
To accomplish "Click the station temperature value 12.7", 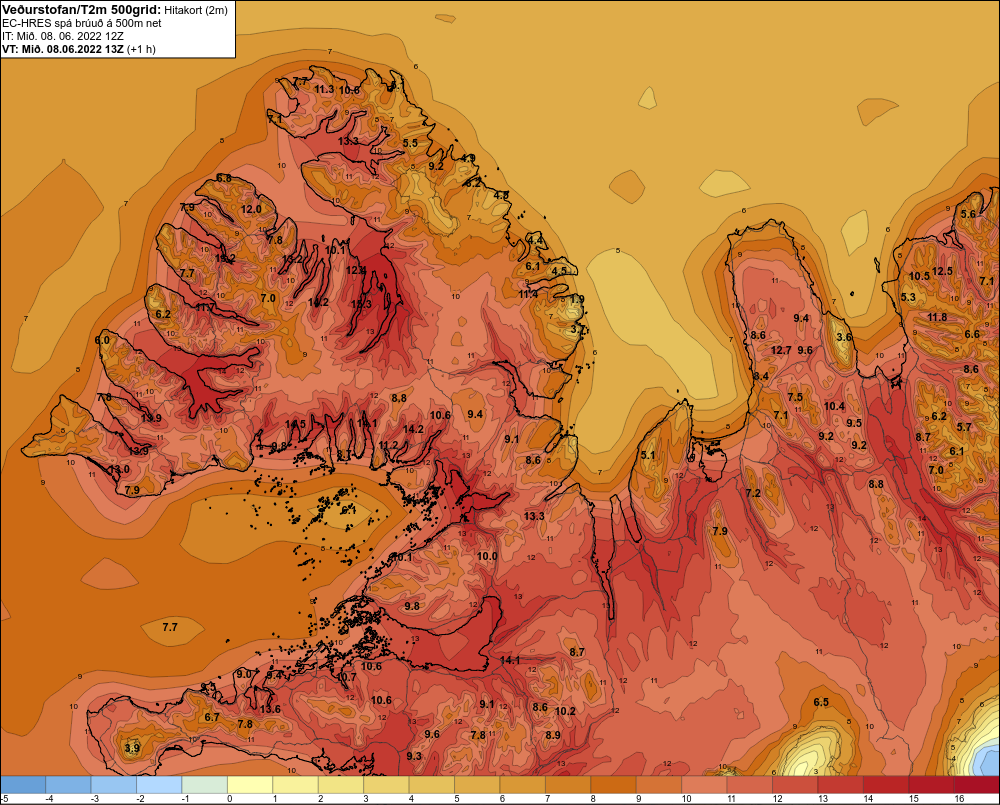I will [781, 350].
